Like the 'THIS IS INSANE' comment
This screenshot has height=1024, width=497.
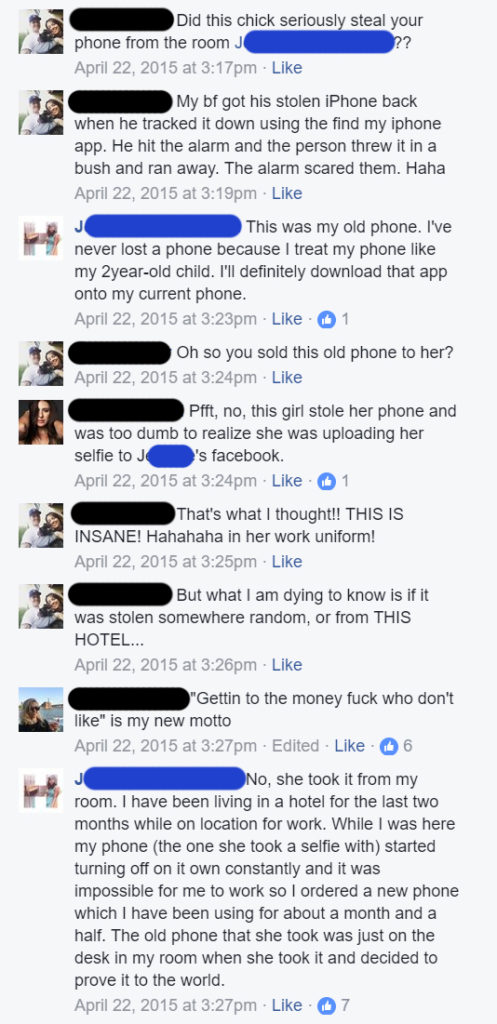[287, 562]
